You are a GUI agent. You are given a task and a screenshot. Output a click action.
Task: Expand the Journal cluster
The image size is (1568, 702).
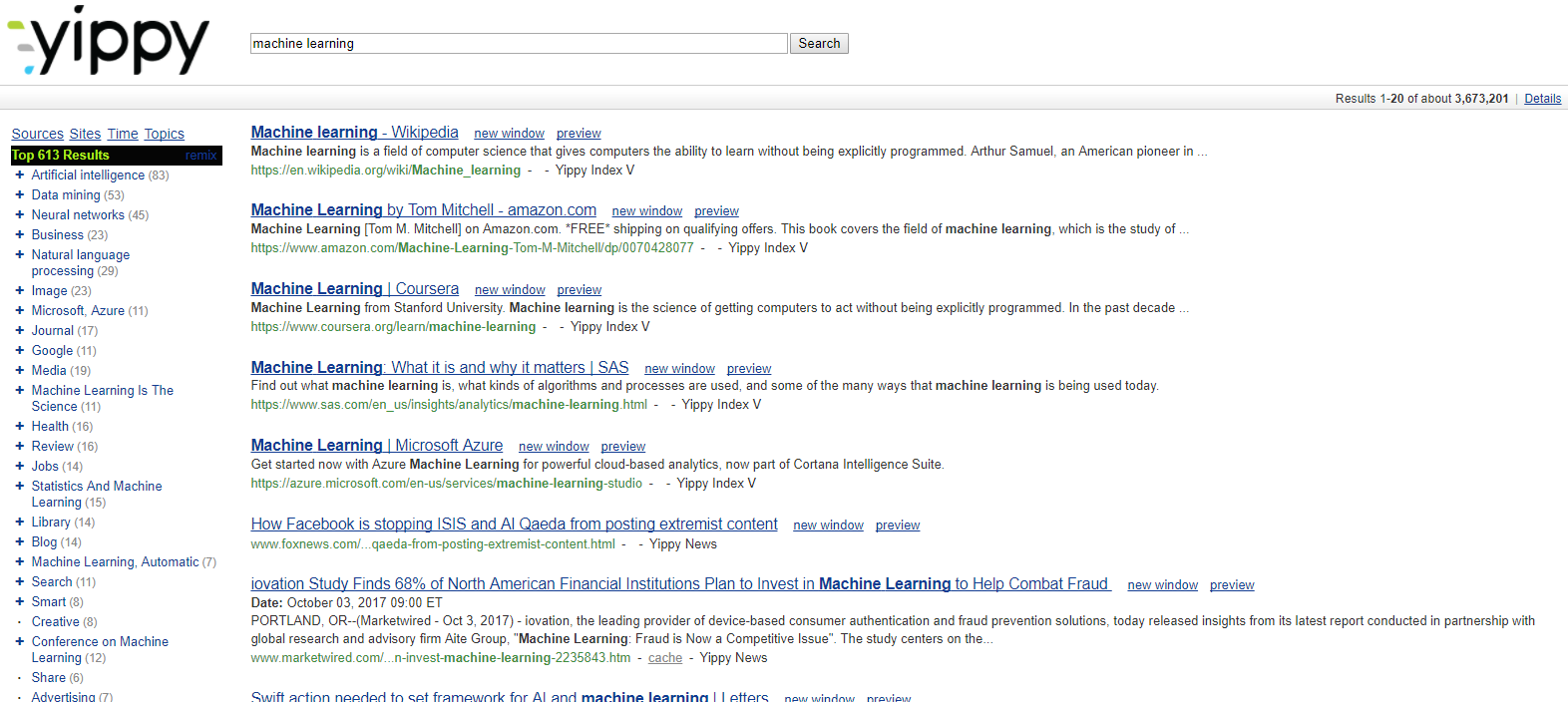19,330
